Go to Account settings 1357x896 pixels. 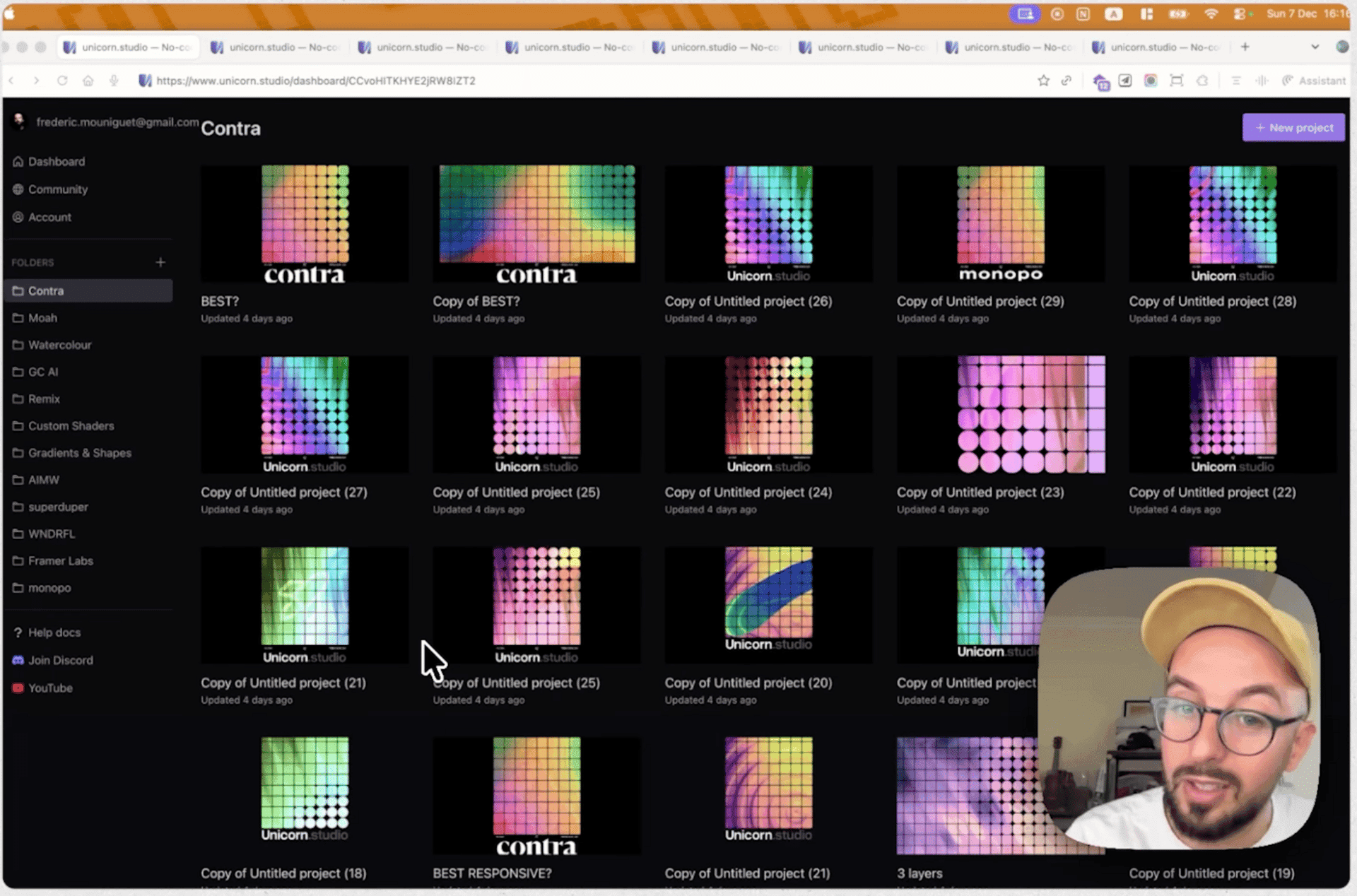[49, 217]
